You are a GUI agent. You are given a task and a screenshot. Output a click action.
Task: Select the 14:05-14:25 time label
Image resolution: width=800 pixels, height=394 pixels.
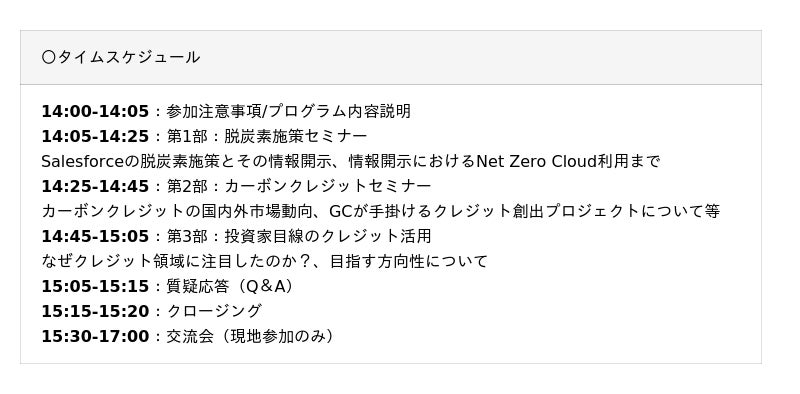(x=95, y=136)
